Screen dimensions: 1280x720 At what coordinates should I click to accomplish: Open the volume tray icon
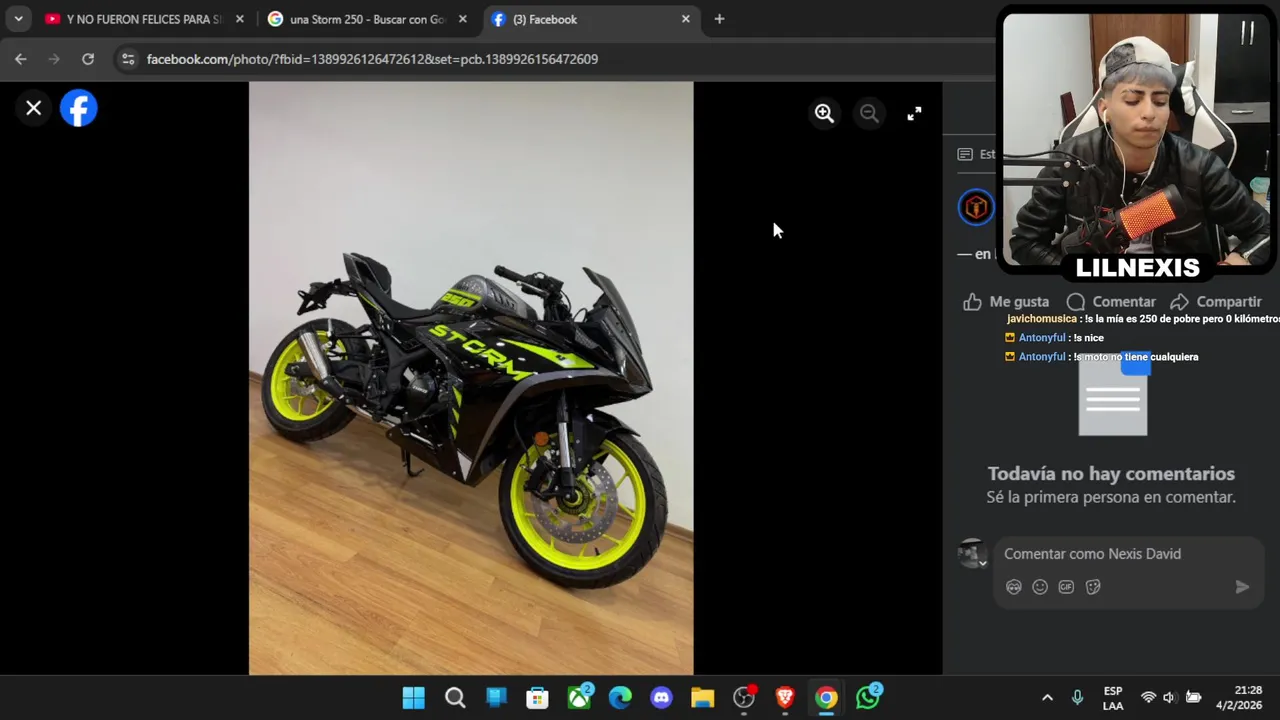tap(1169, 698)
